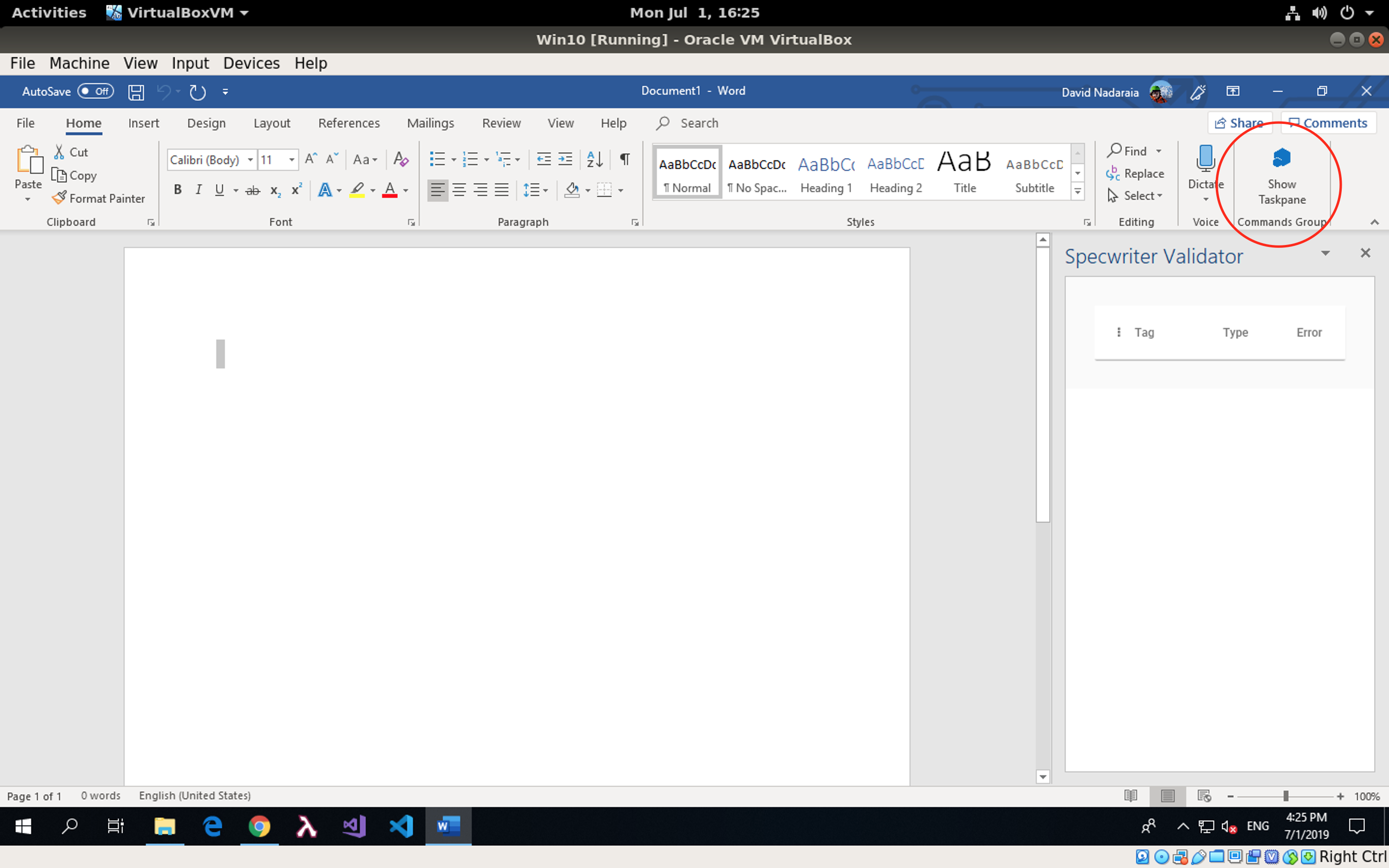This screenshot has width=1389, height=868.
Task: Click the pen icon beside user avatar
Action: tap(1198, 92)
